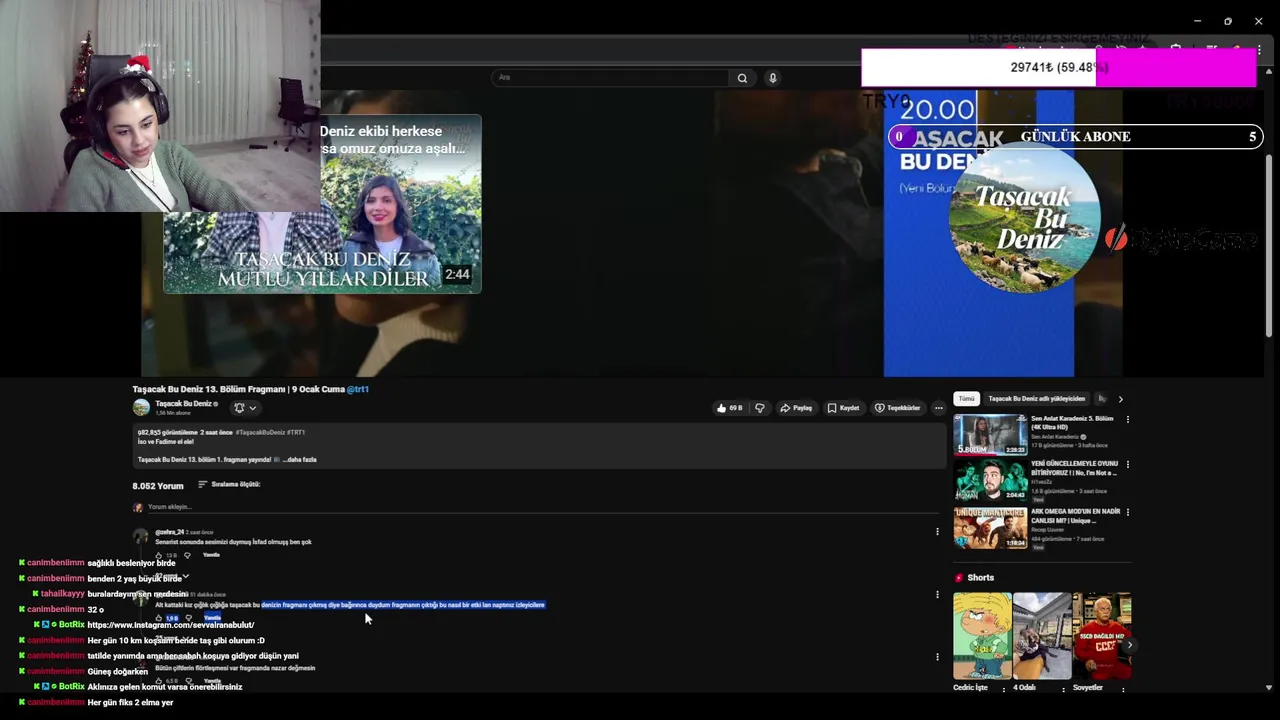Open options menu for @zehra_24 comment
Viewport: 1280px width, 720px height.
[x=937, y=532]
